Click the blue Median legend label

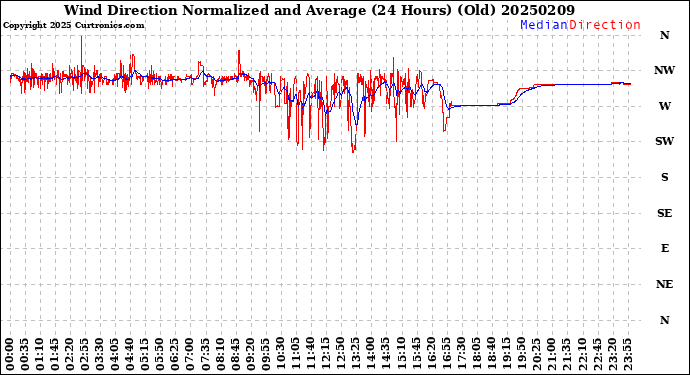point(544,25)
